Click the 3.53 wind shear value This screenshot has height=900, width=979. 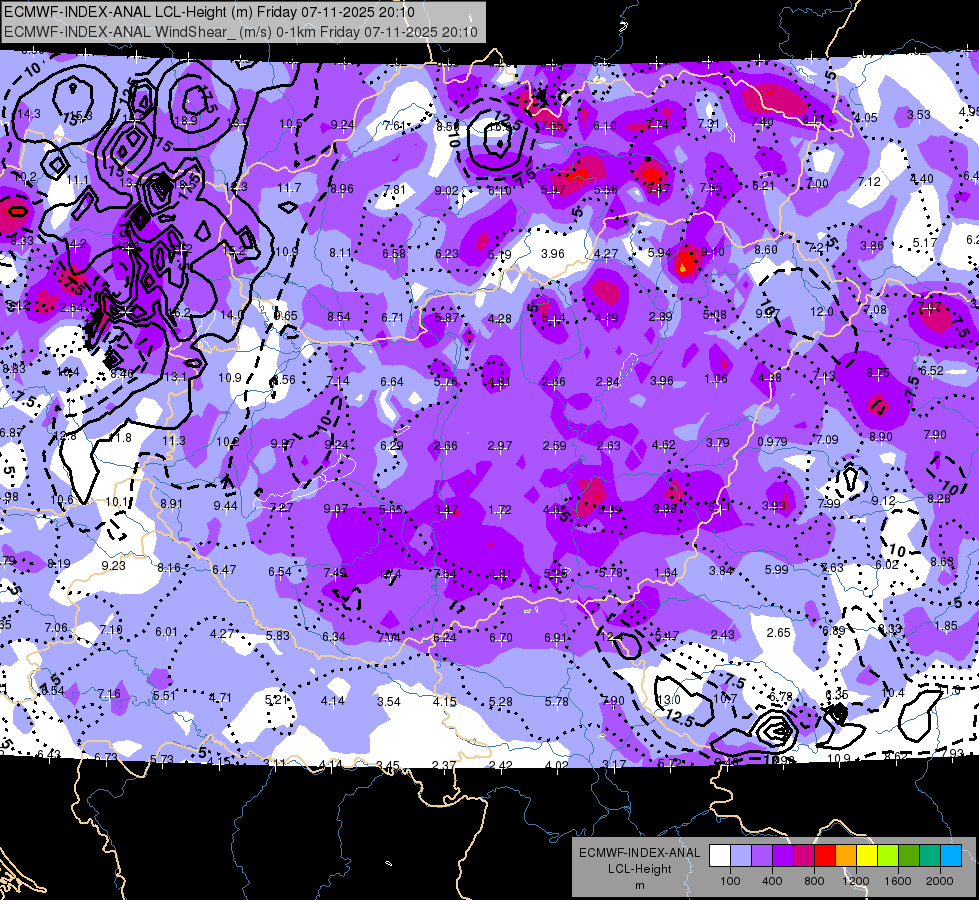[x=919, y=114]
